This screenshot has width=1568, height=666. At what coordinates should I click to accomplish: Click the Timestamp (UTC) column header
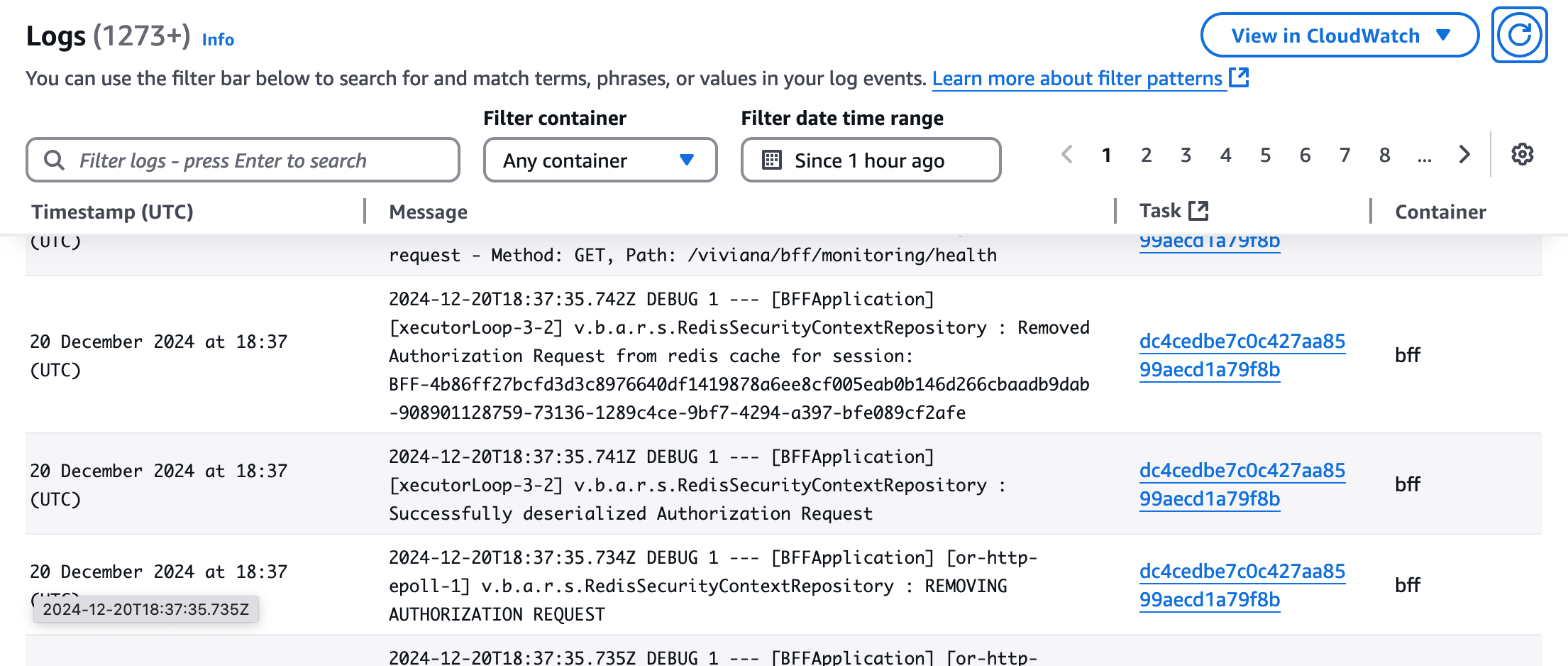coord(112,211)
